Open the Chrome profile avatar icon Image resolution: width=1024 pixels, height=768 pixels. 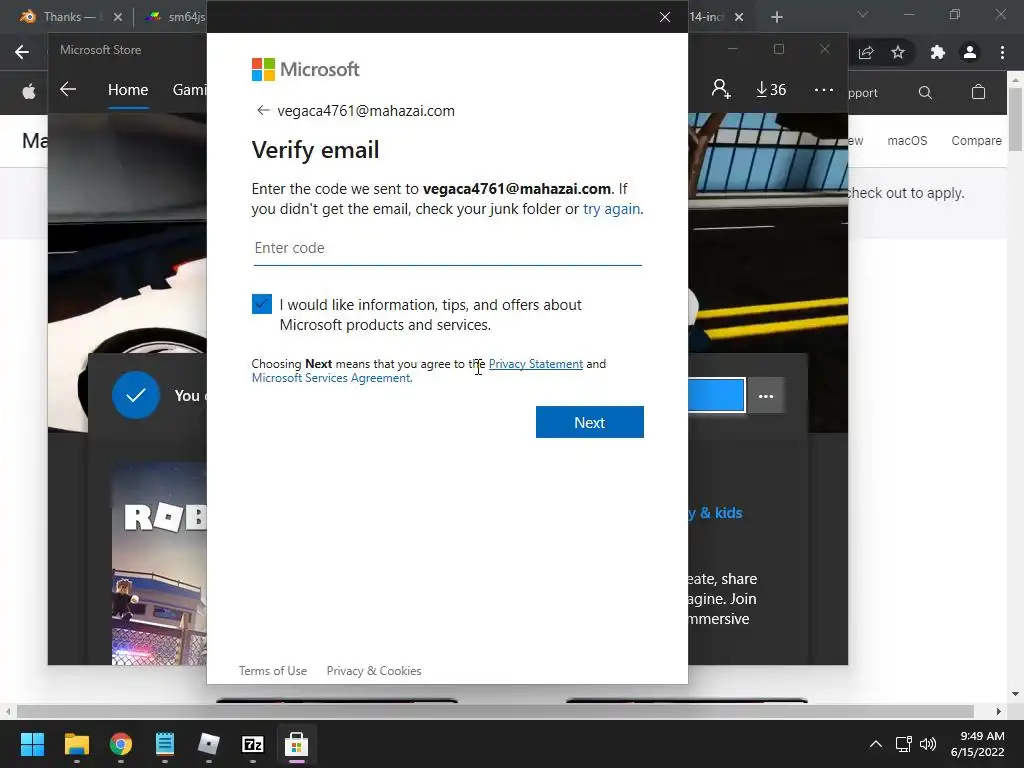click(970, 52)
